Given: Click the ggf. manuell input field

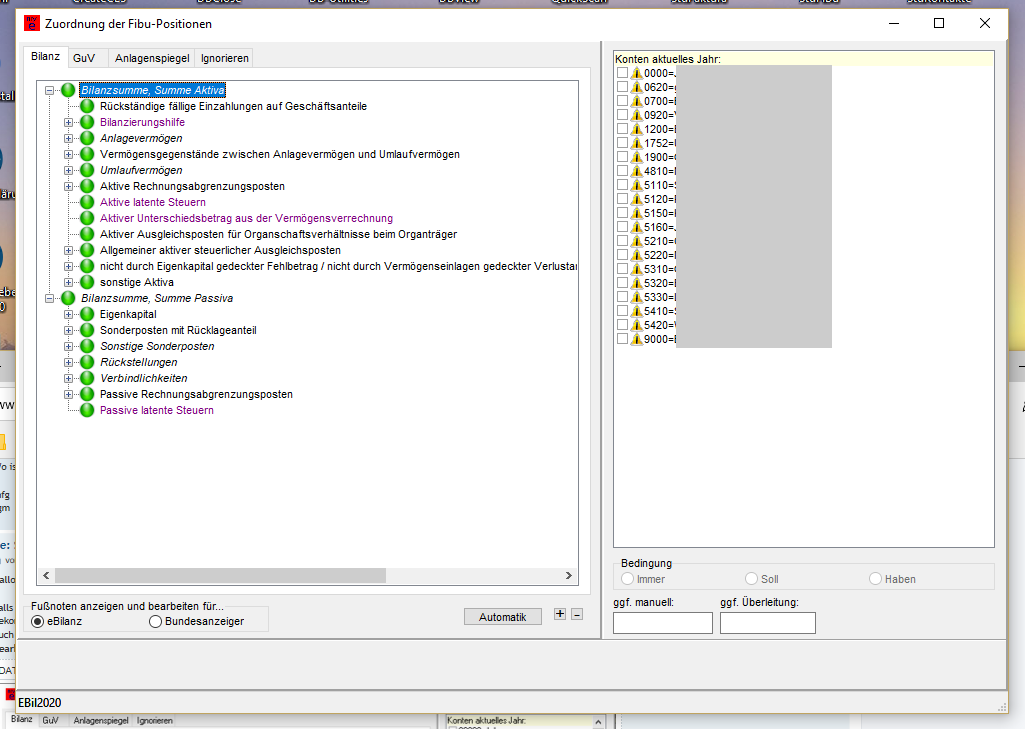Looking at the screenshot, I should click(662, 623).
